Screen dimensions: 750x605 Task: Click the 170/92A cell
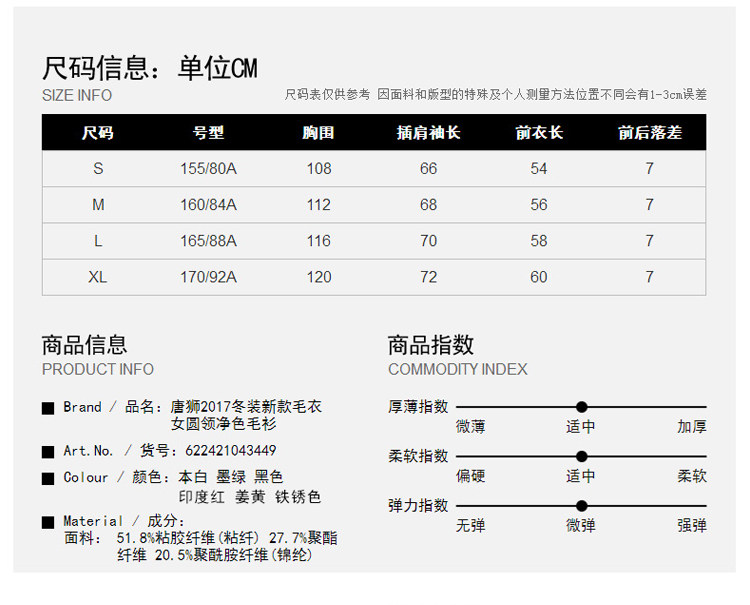click(x=209, y=277)
